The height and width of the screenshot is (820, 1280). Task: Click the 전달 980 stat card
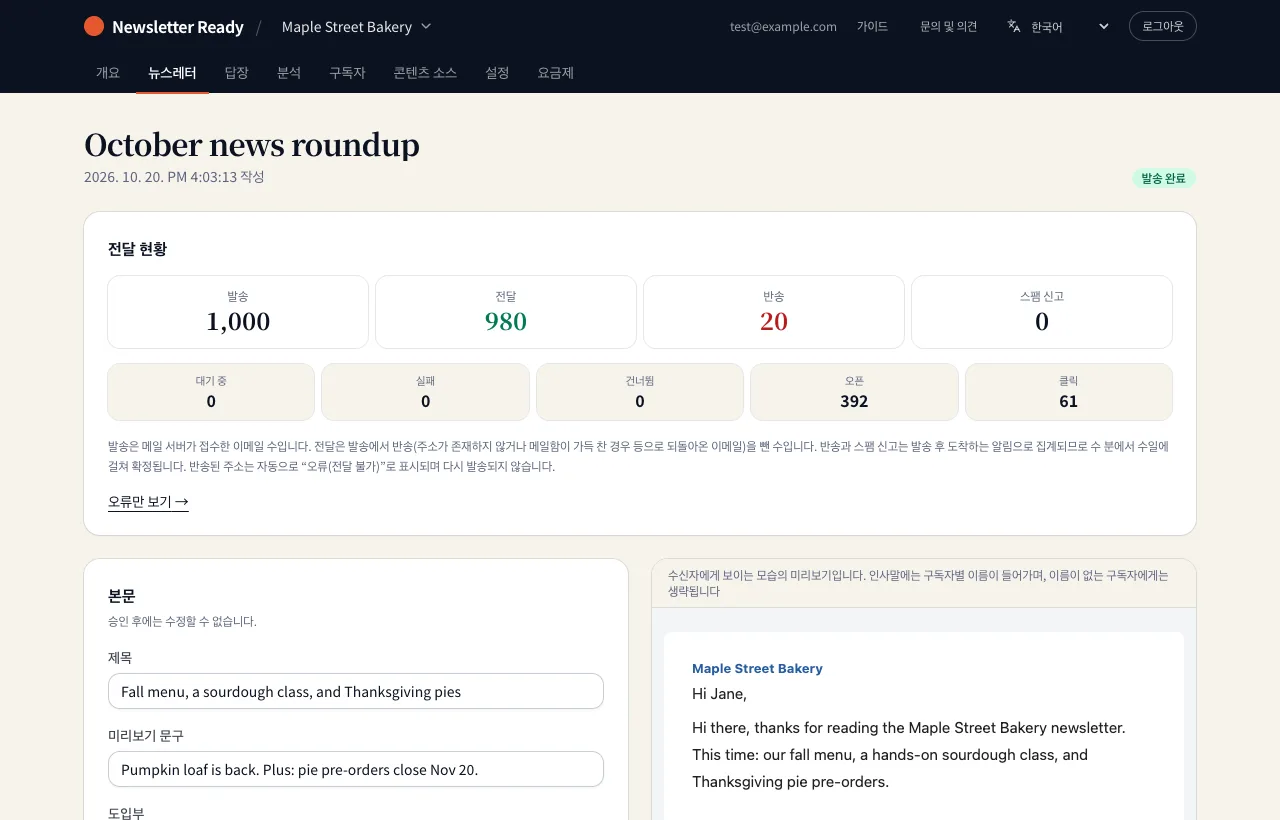(x=506, y=312)
